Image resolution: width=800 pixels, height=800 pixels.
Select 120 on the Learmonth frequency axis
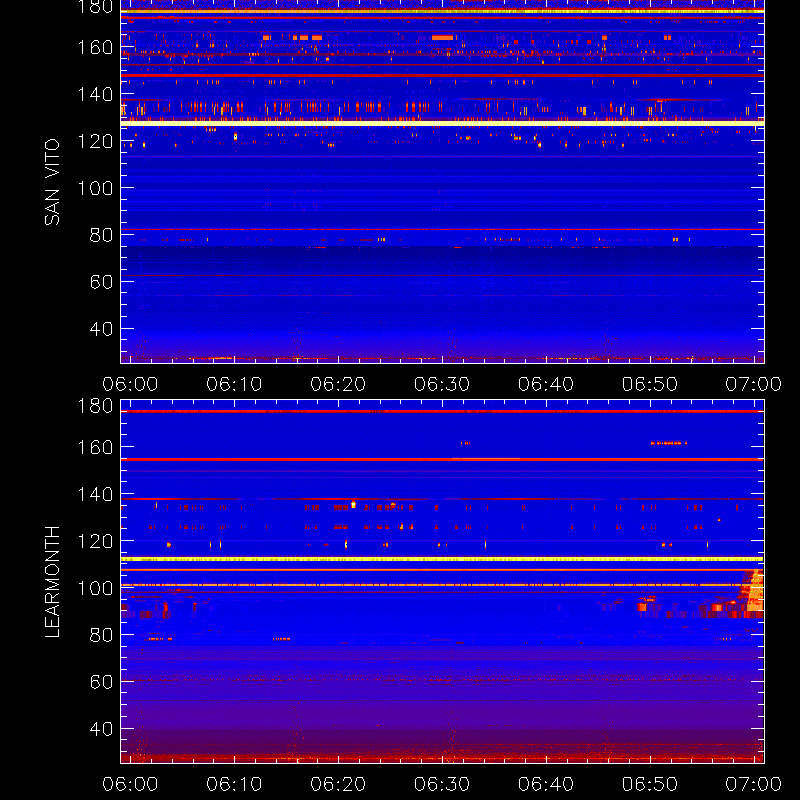[x=95, y=541]
